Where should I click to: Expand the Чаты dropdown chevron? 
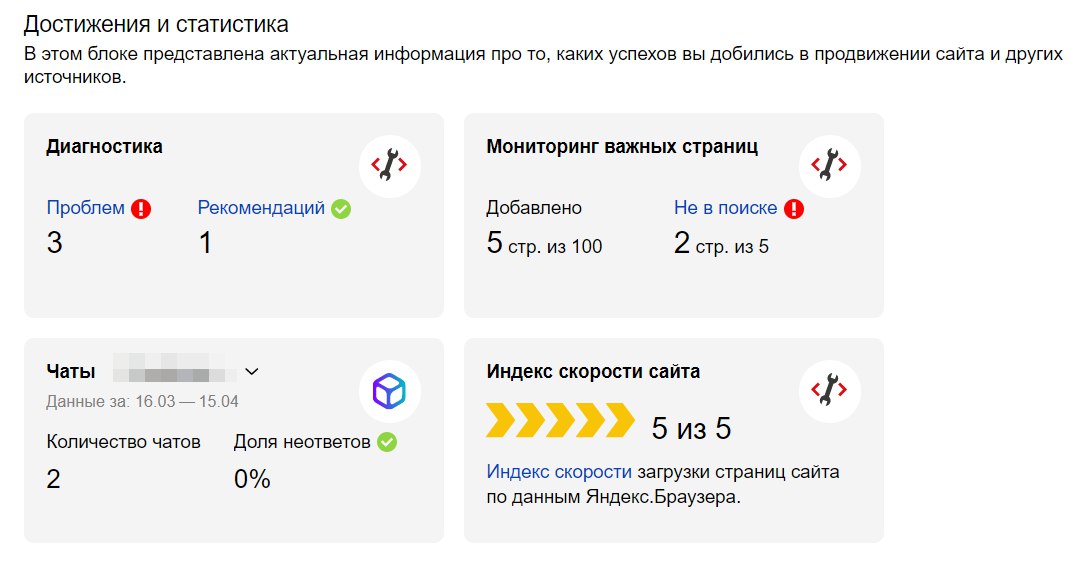tap(252, 372)
